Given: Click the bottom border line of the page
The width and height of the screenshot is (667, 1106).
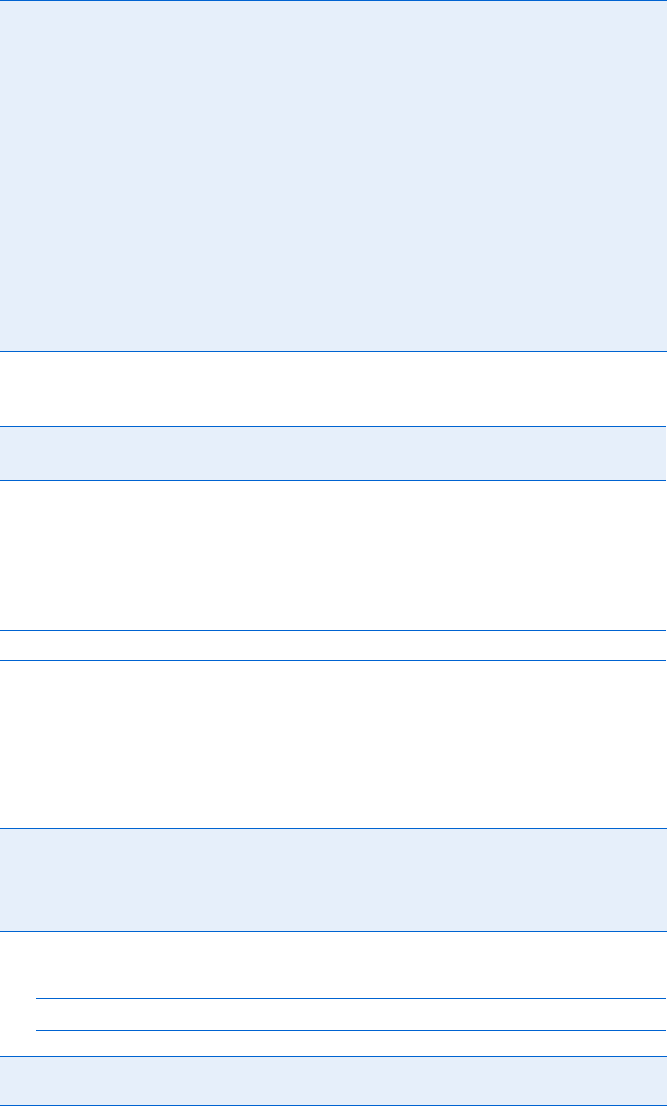Looking at the screenshot, I should point(333,1104).
